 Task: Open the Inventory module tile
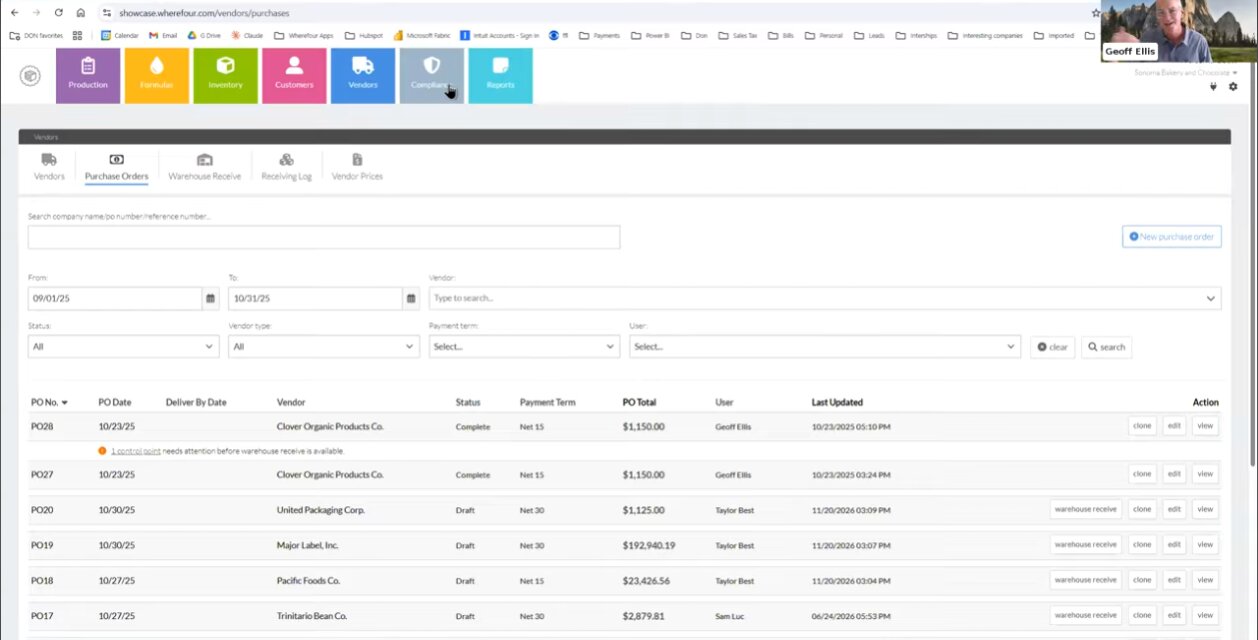pos(225,75)
